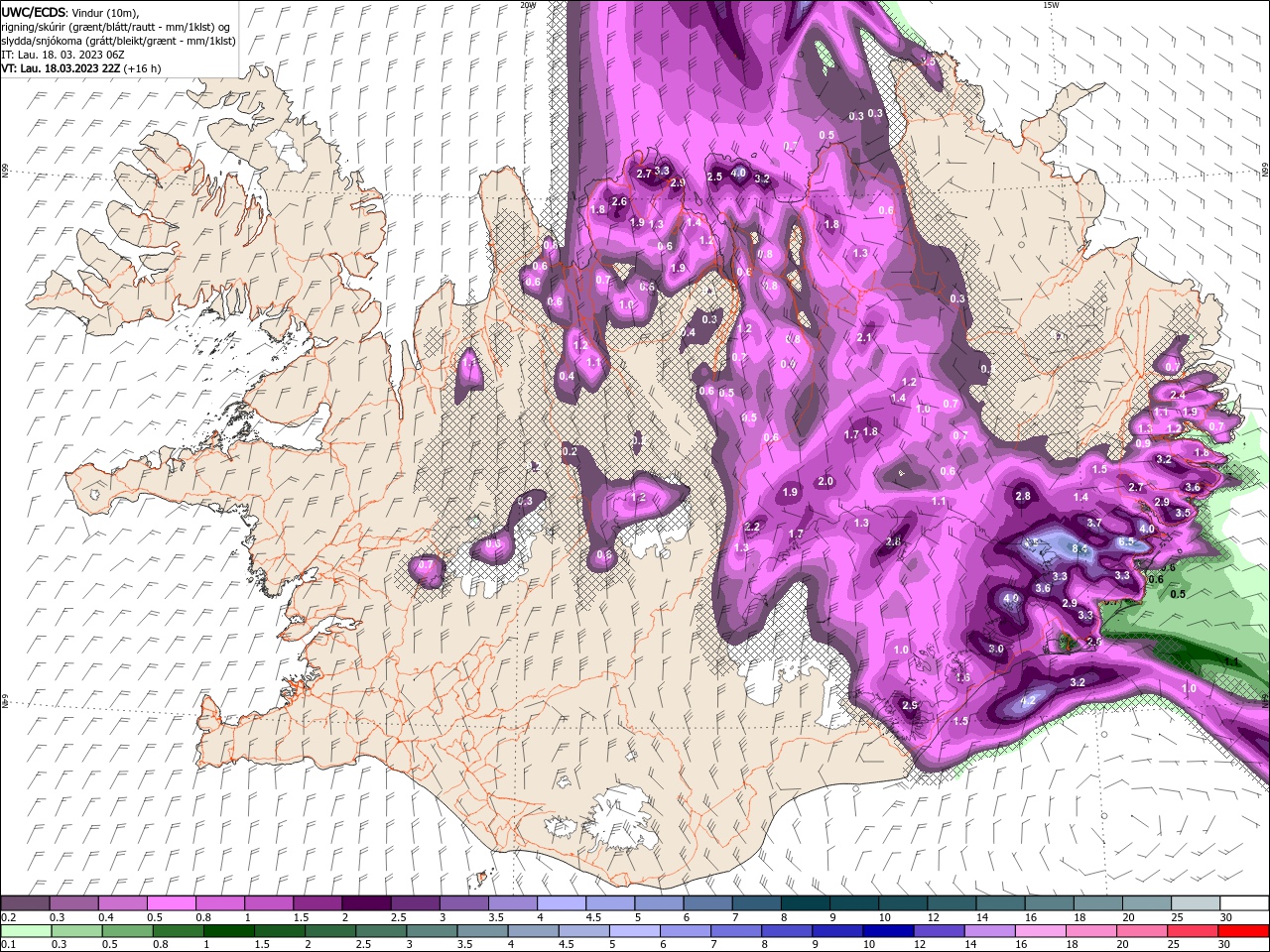Click the 30 mm bright red rain swatch
The width and height of the screenshot is (1270, 952).
tap(1244, 931)
